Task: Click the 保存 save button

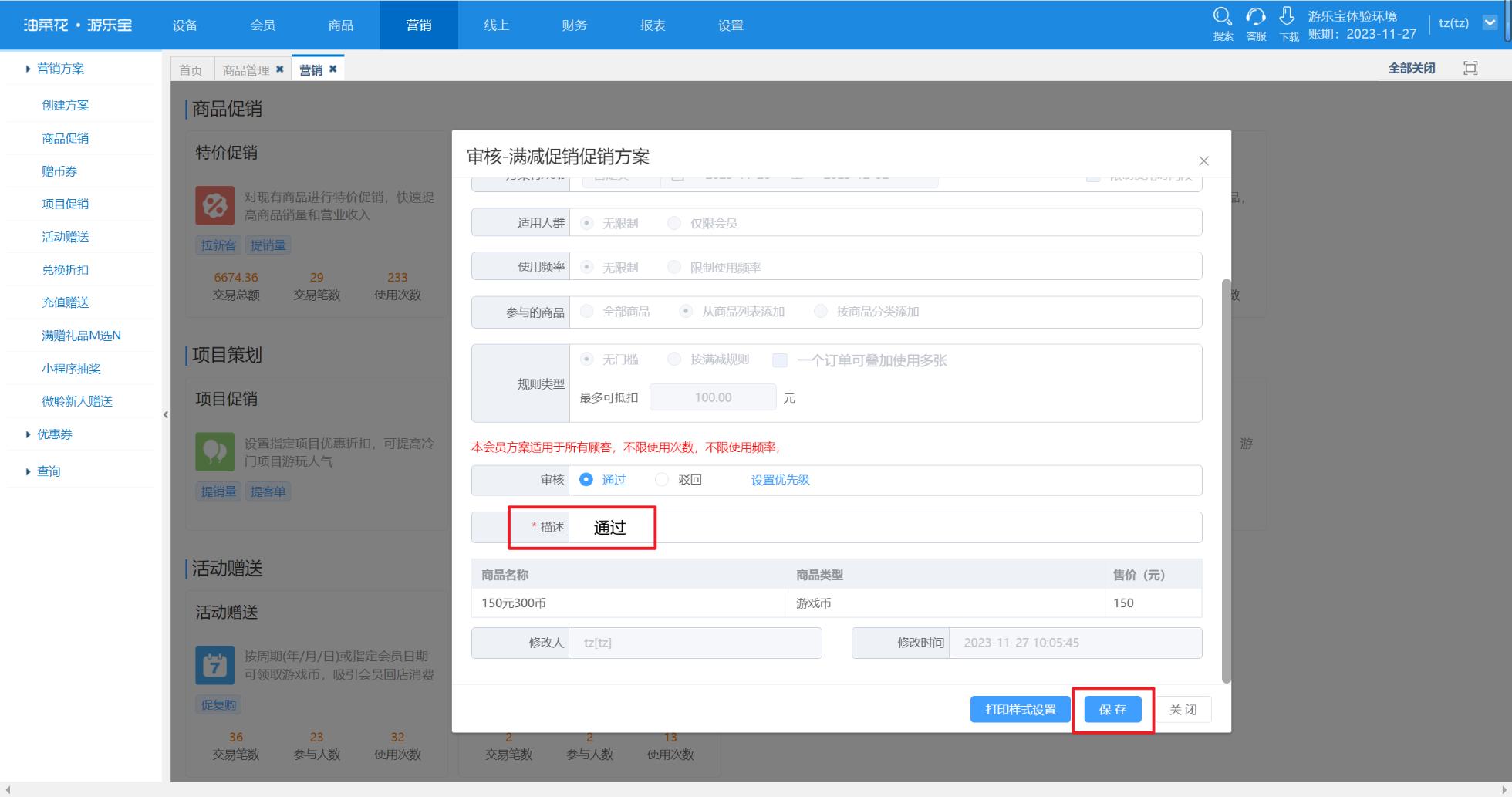Action: [x=1112, y=709]
